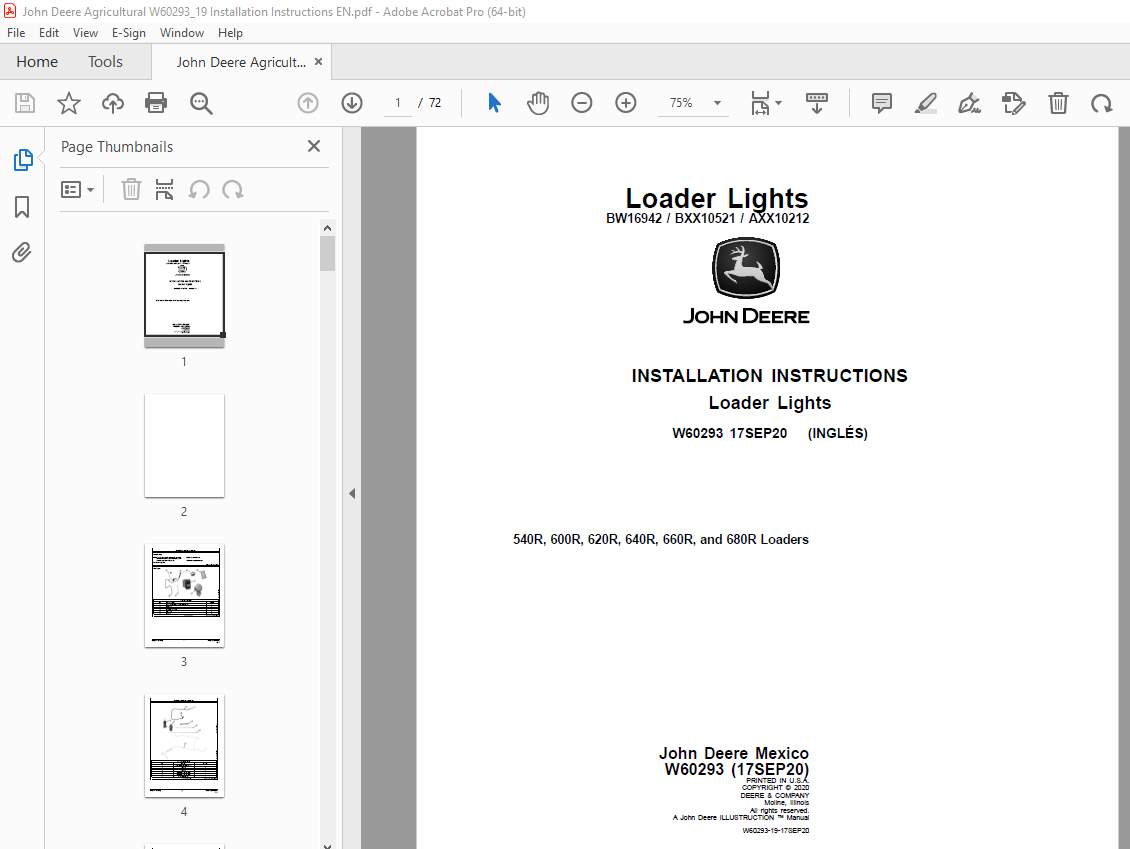Select page 4 thumbnail
This screenshot has height=849, width=1130.
pos(184,745)
